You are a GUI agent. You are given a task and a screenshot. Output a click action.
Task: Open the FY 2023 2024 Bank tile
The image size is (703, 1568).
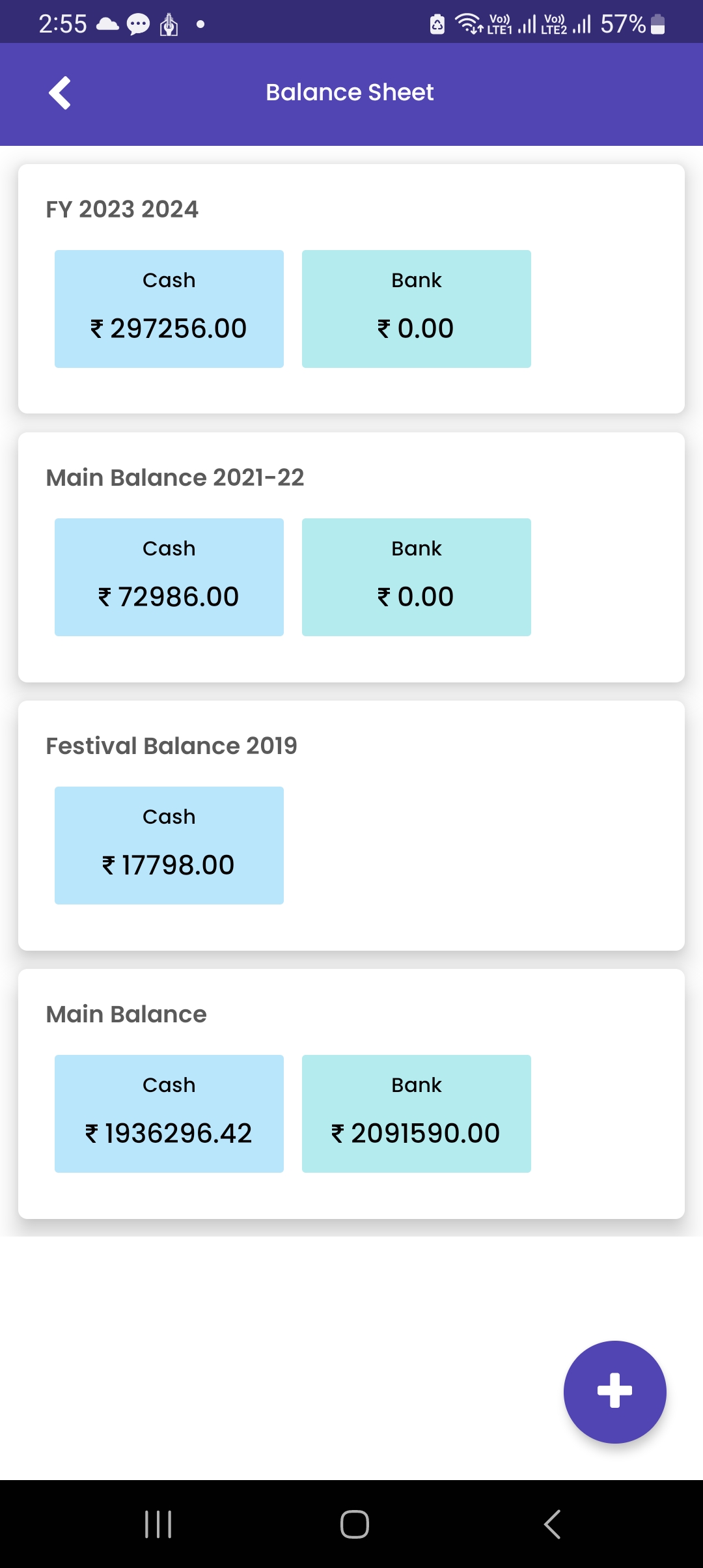pyautogui.click(x=417, y=309)
